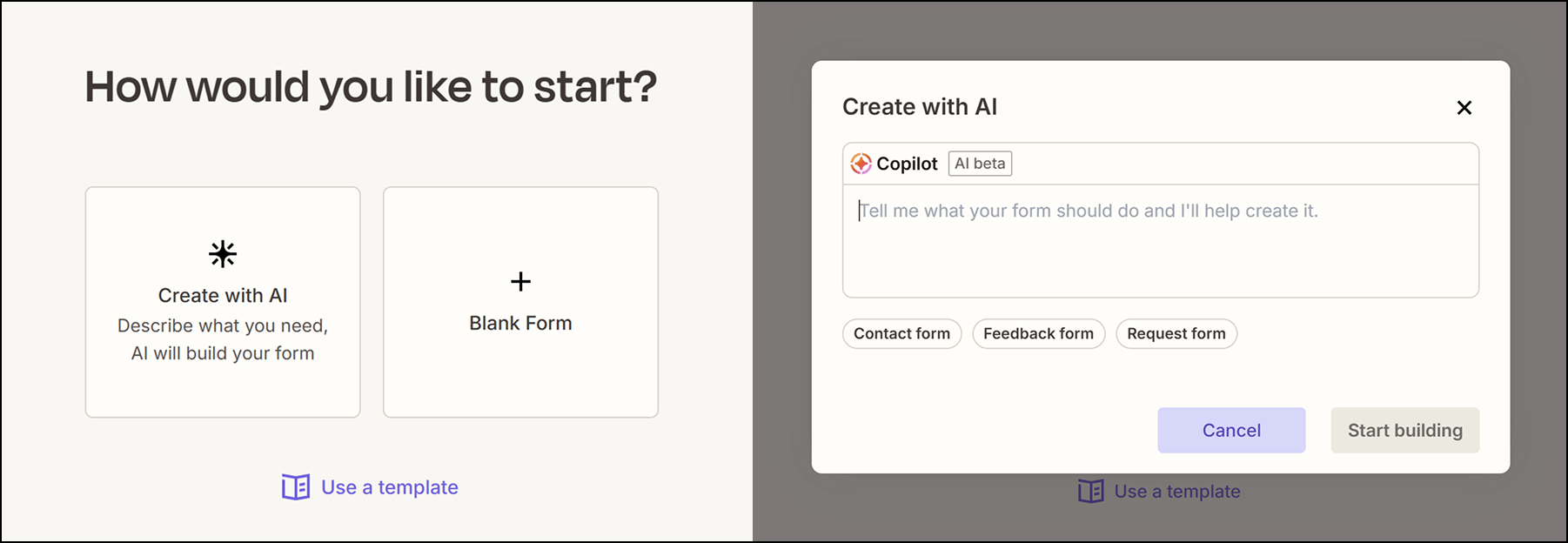
Task: Select the Contact form suggestion chip
Action: [901, 333]
